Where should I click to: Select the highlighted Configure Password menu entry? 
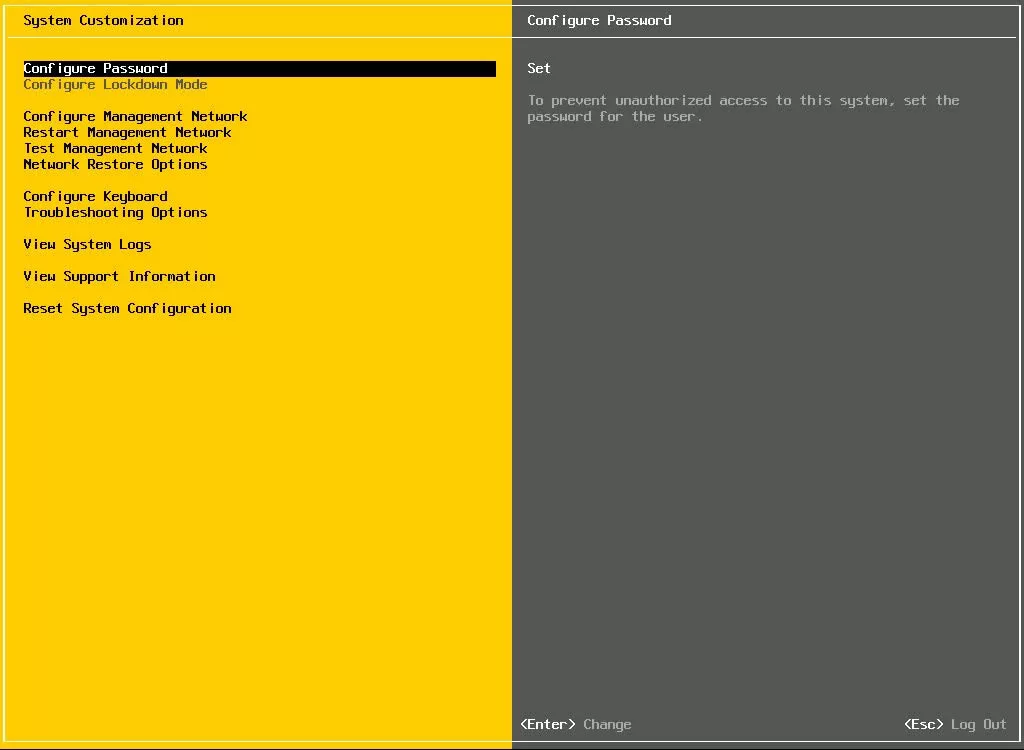pos(96,69)
